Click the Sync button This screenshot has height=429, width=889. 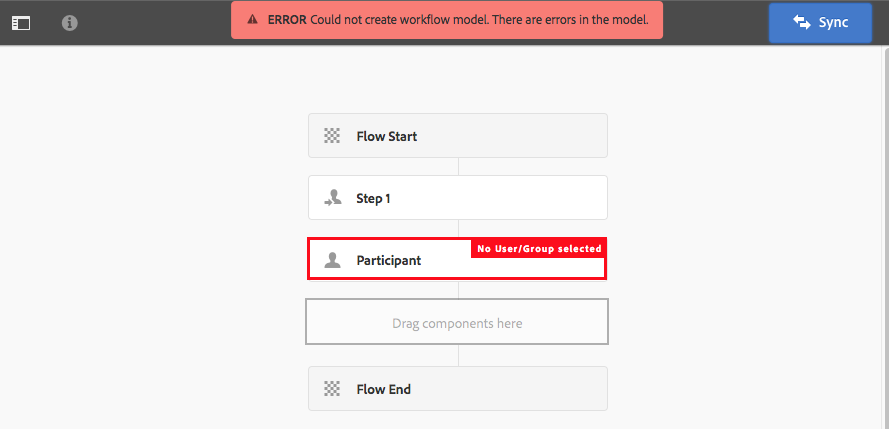pos(820,22)
